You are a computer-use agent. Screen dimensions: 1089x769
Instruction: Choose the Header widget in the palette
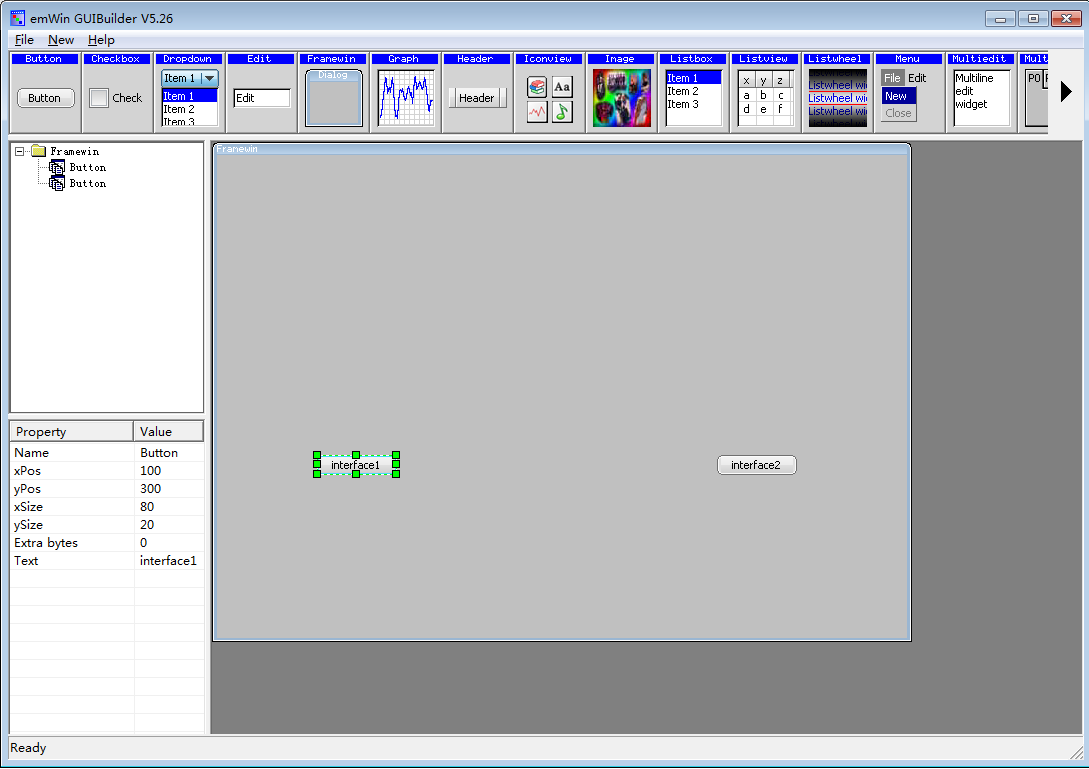(476, 92)
